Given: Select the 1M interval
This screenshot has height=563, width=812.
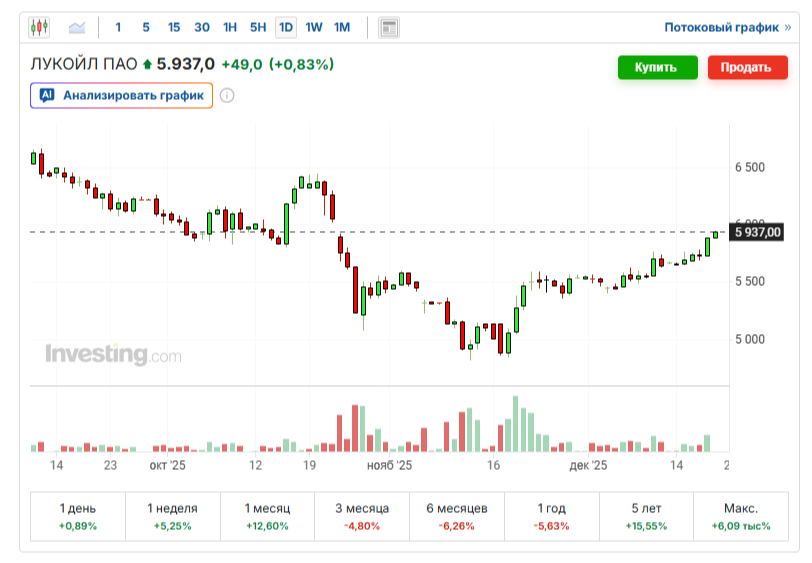Looking at the screenshot, I should (x=342, y=27).
